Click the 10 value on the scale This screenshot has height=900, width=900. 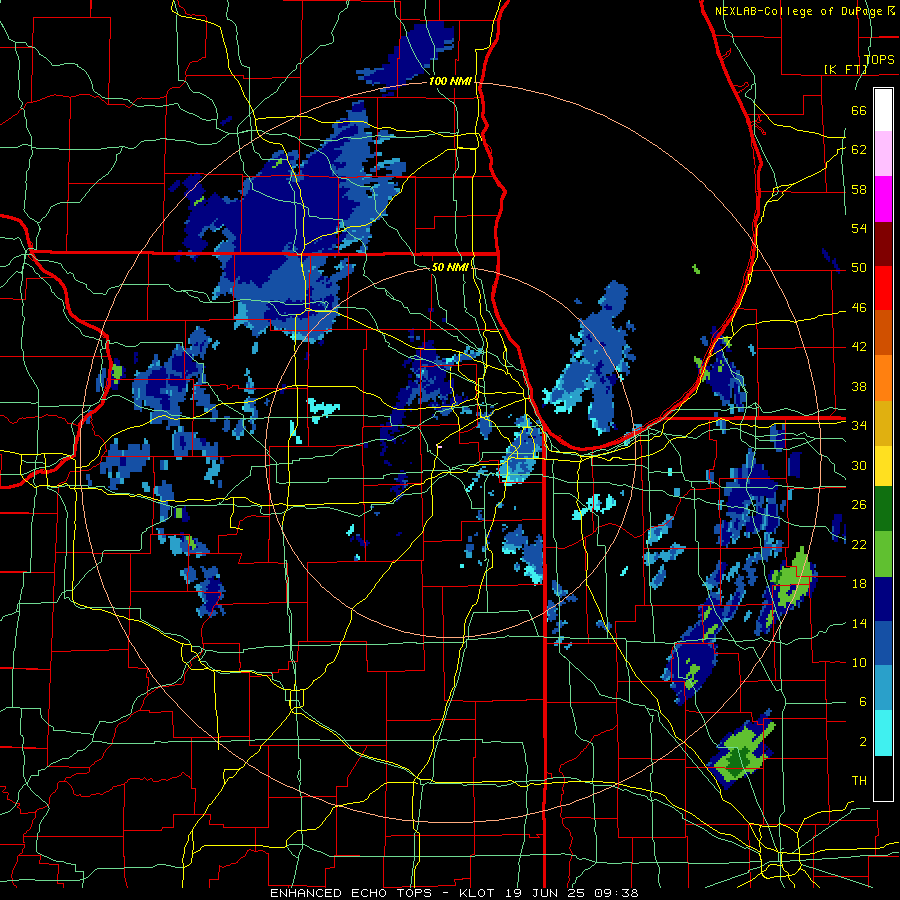[x=859, y=662]
